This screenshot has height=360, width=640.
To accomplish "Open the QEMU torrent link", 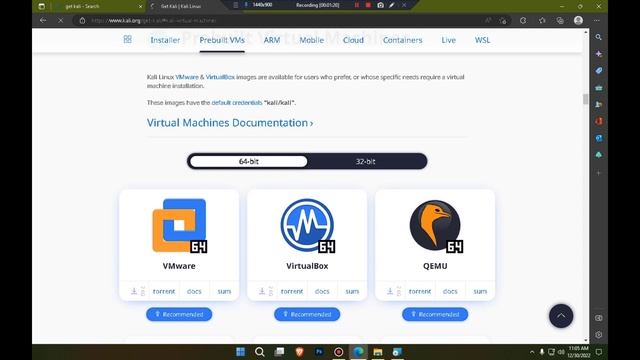I will pos(420,291).
